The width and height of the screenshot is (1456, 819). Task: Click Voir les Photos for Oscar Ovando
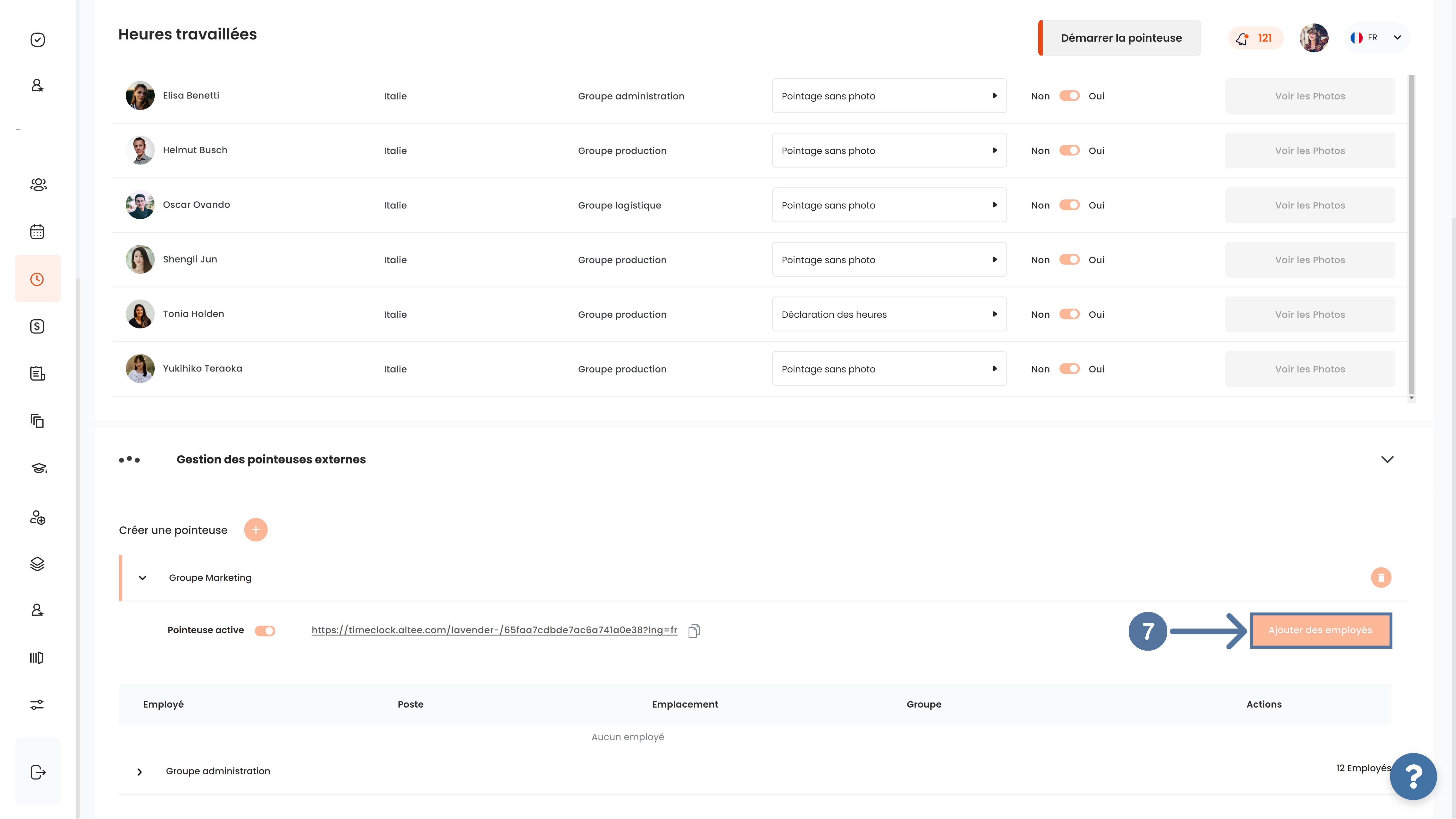(x=1310, y=205)
